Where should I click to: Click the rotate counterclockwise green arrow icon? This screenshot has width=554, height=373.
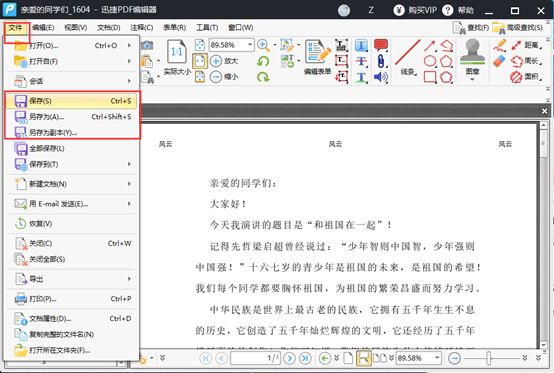click(263, 61)
